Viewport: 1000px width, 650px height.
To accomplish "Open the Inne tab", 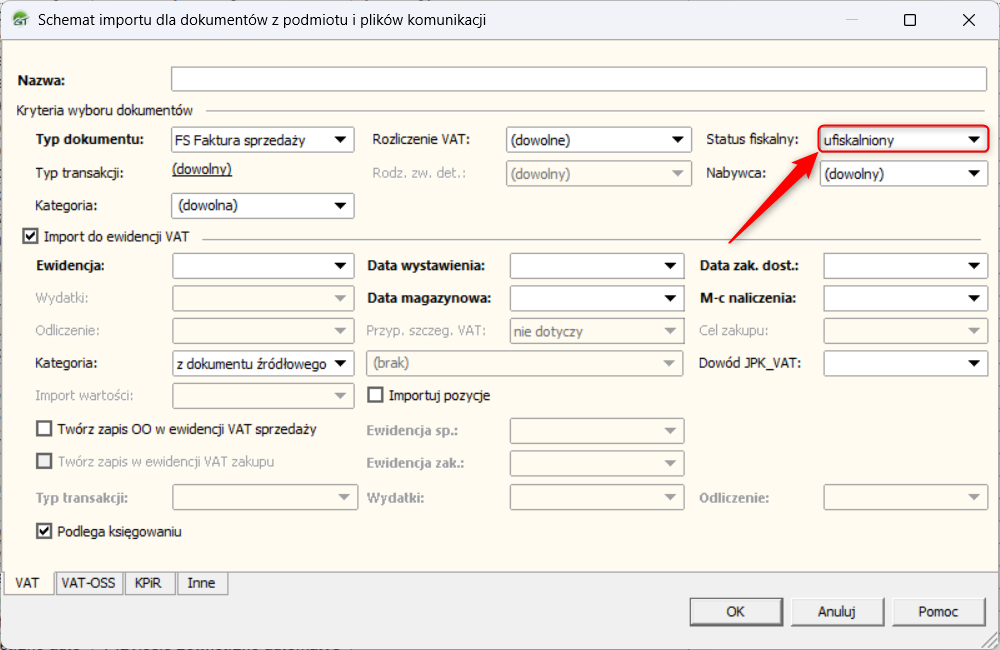I will [x=201, y=583].
